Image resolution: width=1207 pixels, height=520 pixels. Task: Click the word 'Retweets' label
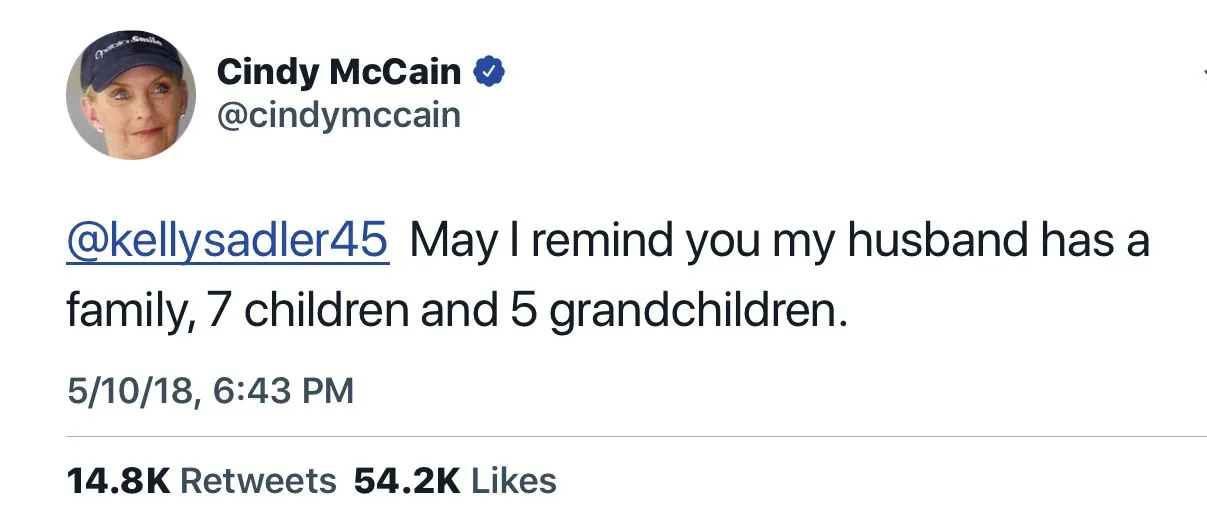pyautogui.click(x=259, y=481)
